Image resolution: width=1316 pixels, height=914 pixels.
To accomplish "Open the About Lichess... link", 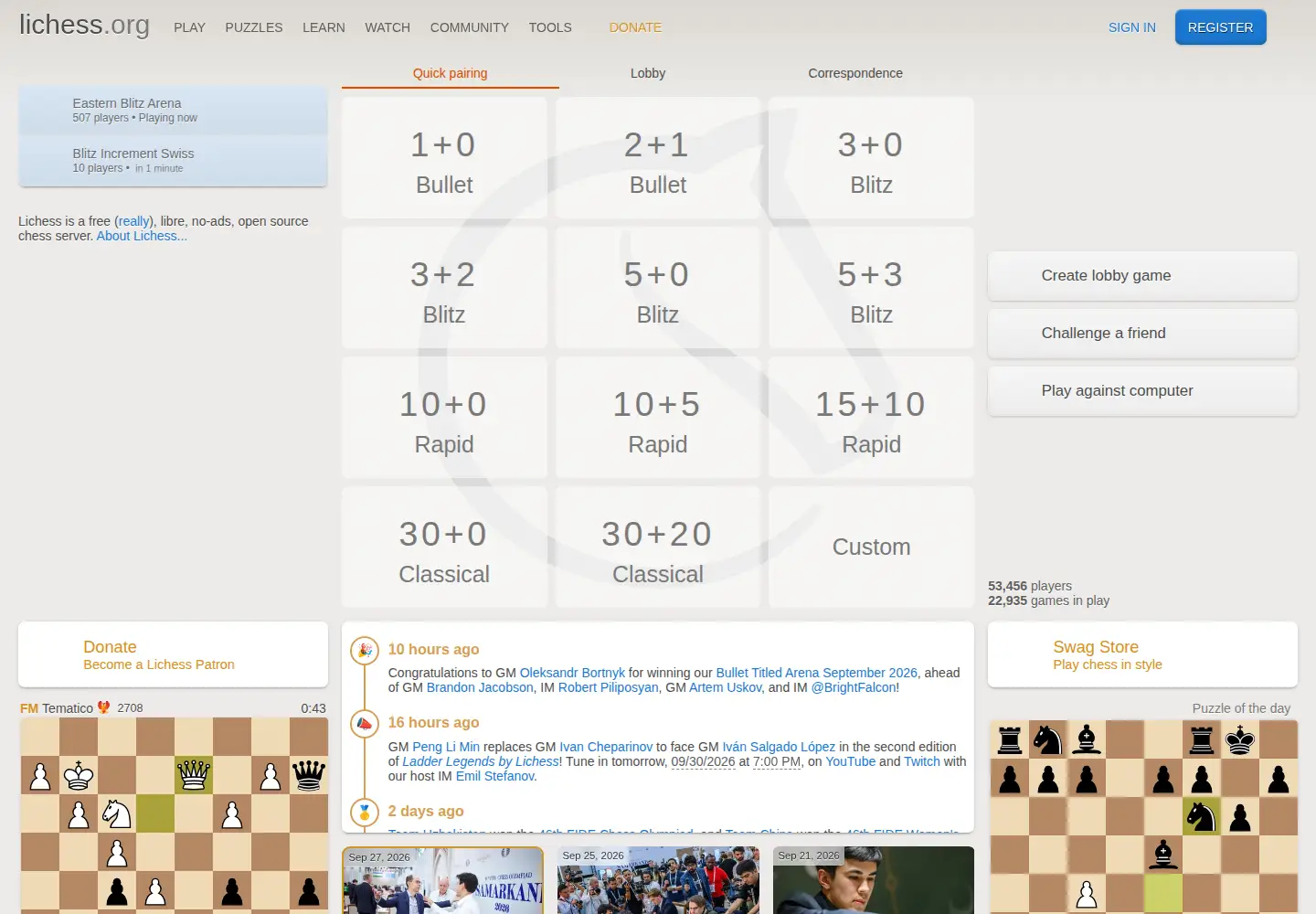I will tap(142, 236).
